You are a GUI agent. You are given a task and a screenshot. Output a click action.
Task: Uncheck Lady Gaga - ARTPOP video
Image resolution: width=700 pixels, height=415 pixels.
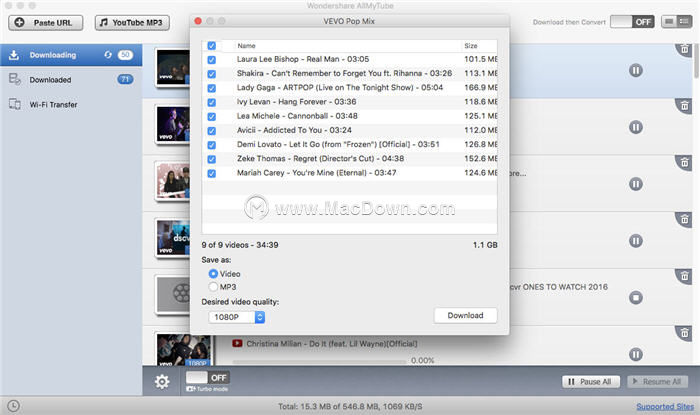(212, 88)
